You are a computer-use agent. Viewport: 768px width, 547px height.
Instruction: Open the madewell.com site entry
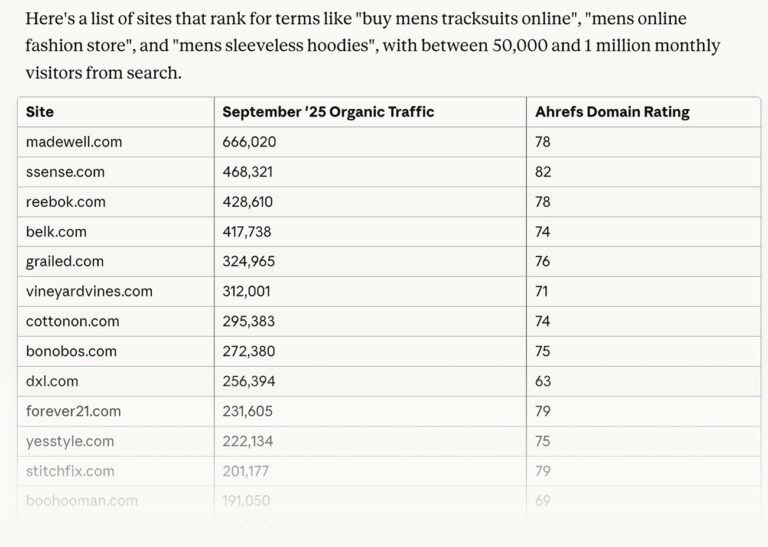click(x=74, y=142)
